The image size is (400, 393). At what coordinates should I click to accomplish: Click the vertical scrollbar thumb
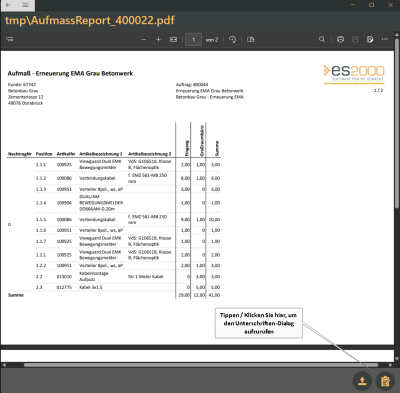tap(397, 123)
